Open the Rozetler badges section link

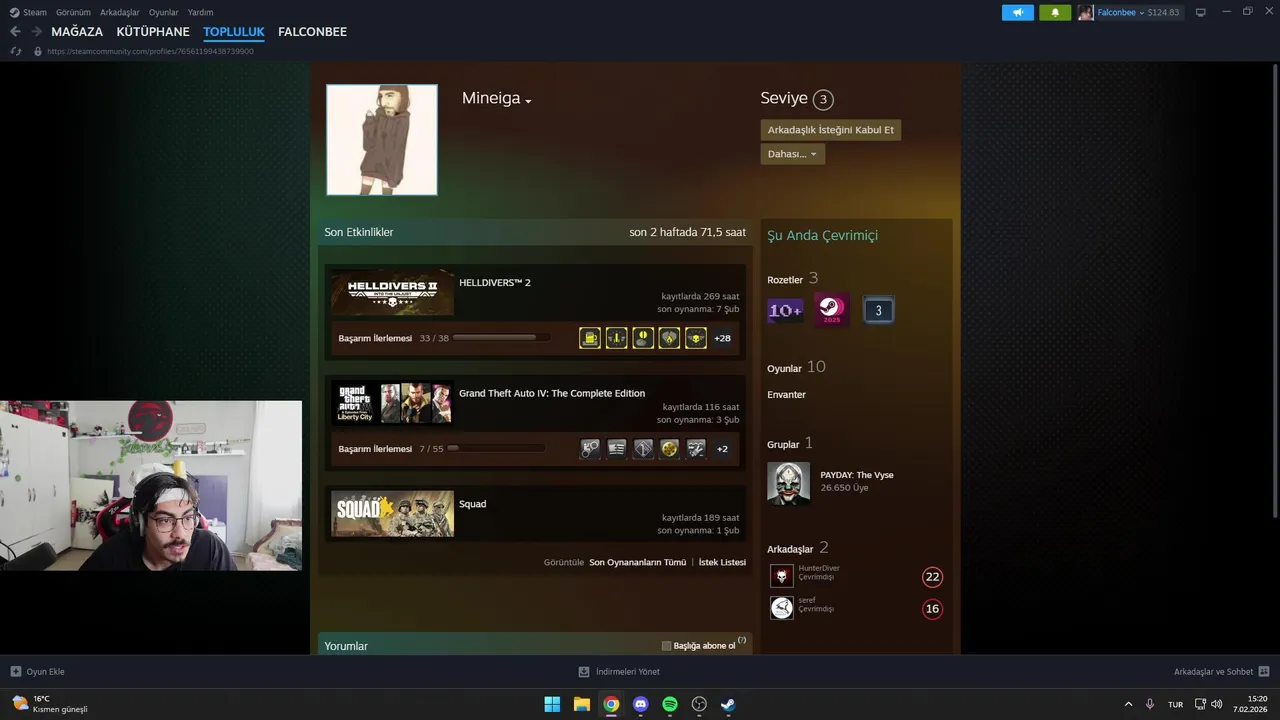[785, 280]
